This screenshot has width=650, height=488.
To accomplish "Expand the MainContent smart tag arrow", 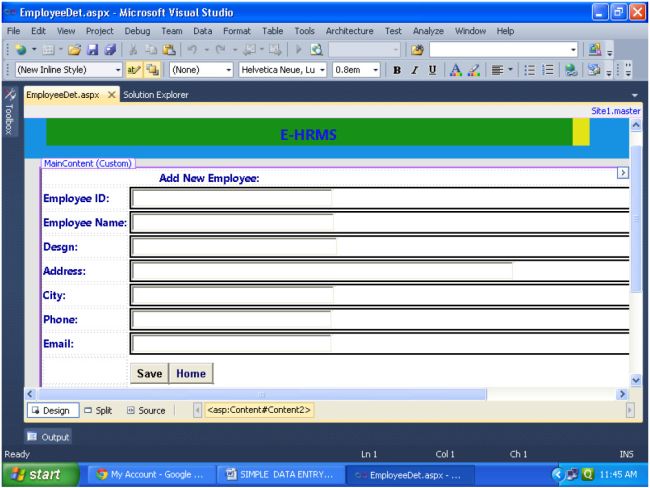I will tap(623, 172).
